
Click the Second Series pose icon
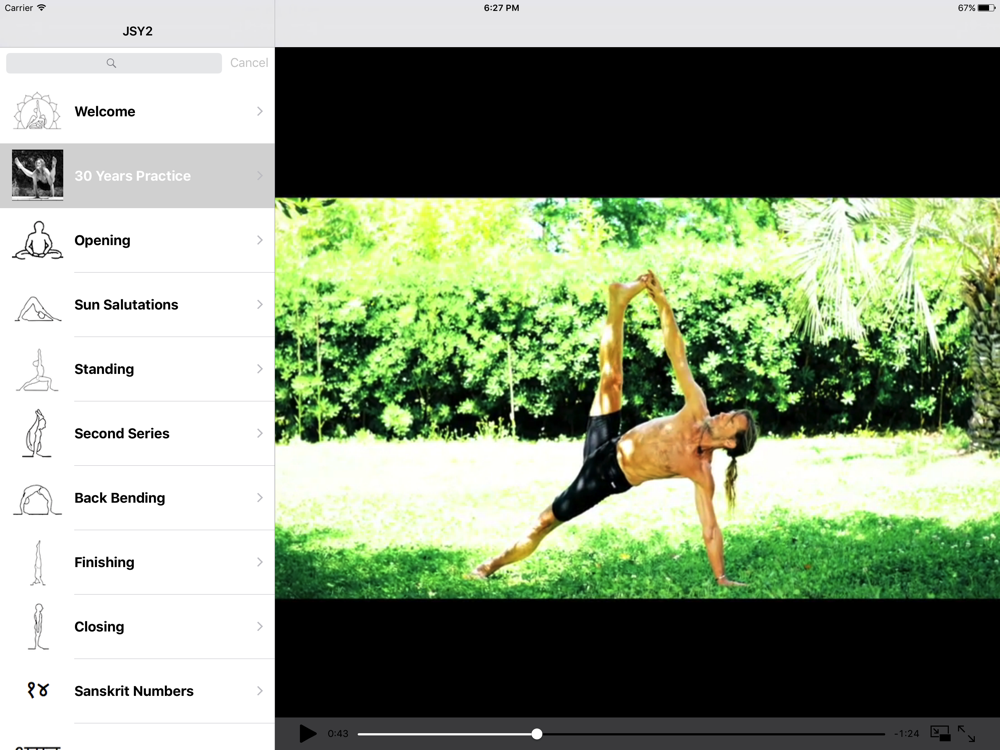point(37,433)
